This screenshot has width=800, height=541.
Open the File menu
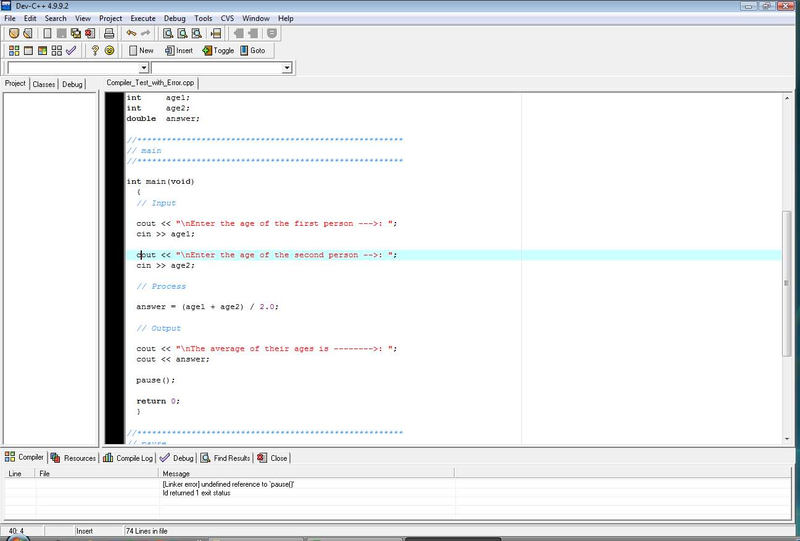(x=10, y=18)
